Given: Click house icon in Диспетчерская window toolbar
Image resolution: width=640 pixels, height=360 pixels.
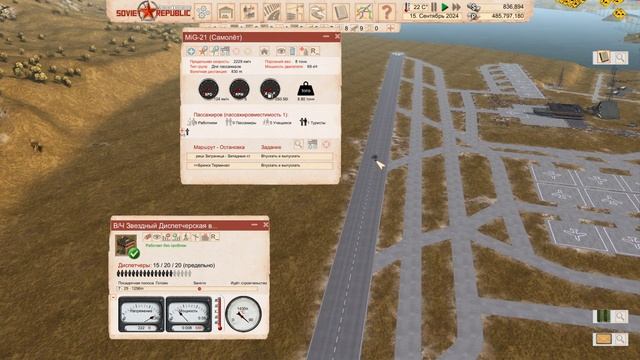Looking at the screenshot, I should [x=205, y=236].
